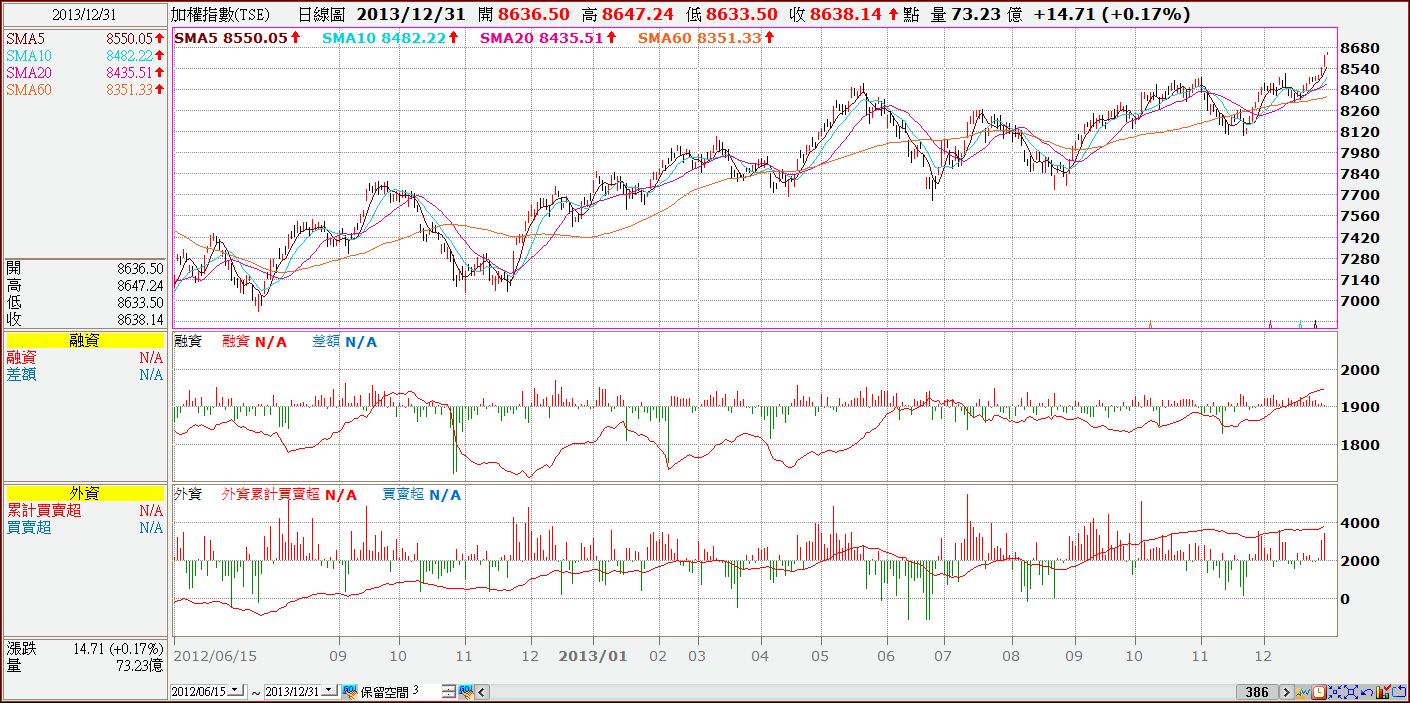The width and height of the screenshot is (1410, 703).
Task: Click the 差額 N/A row in the left panel
Action: pyautogui.click(x=85, y=374)
